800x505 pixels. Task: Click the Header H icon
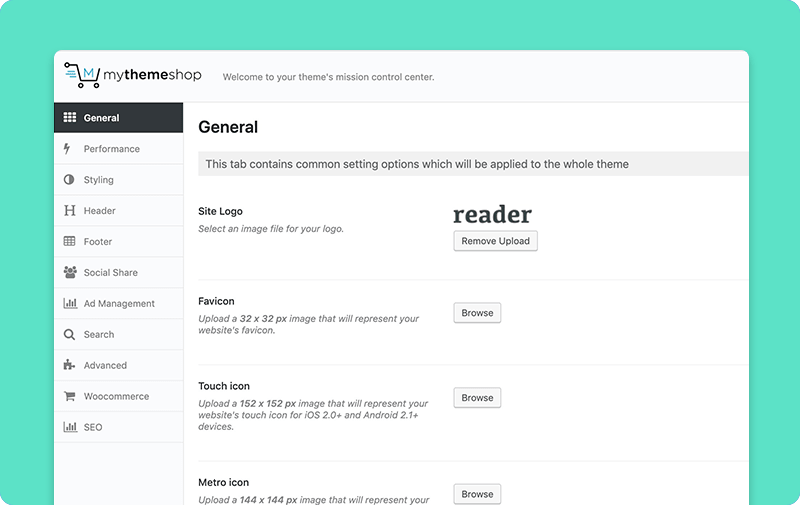69,210
